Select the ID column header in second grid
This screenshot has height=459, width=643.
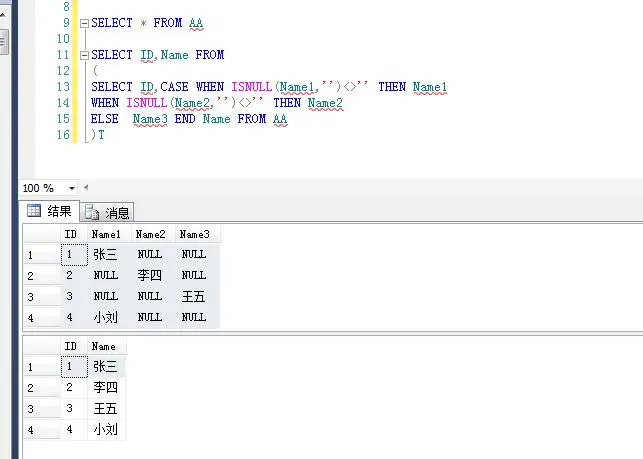coord(74,346)
